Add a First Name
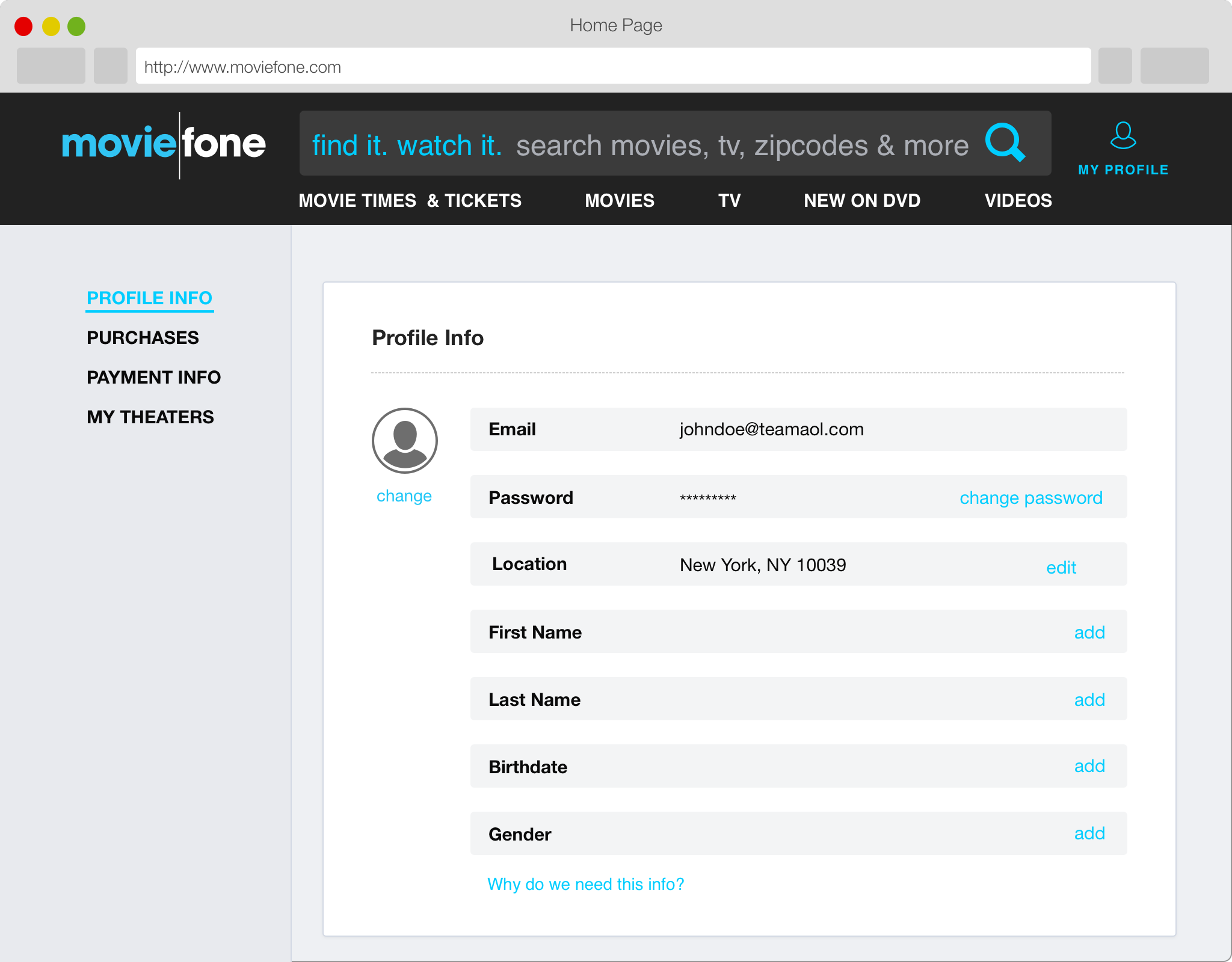The width and height of the screenshot is (1232, 962). (x=1089, y=632)
